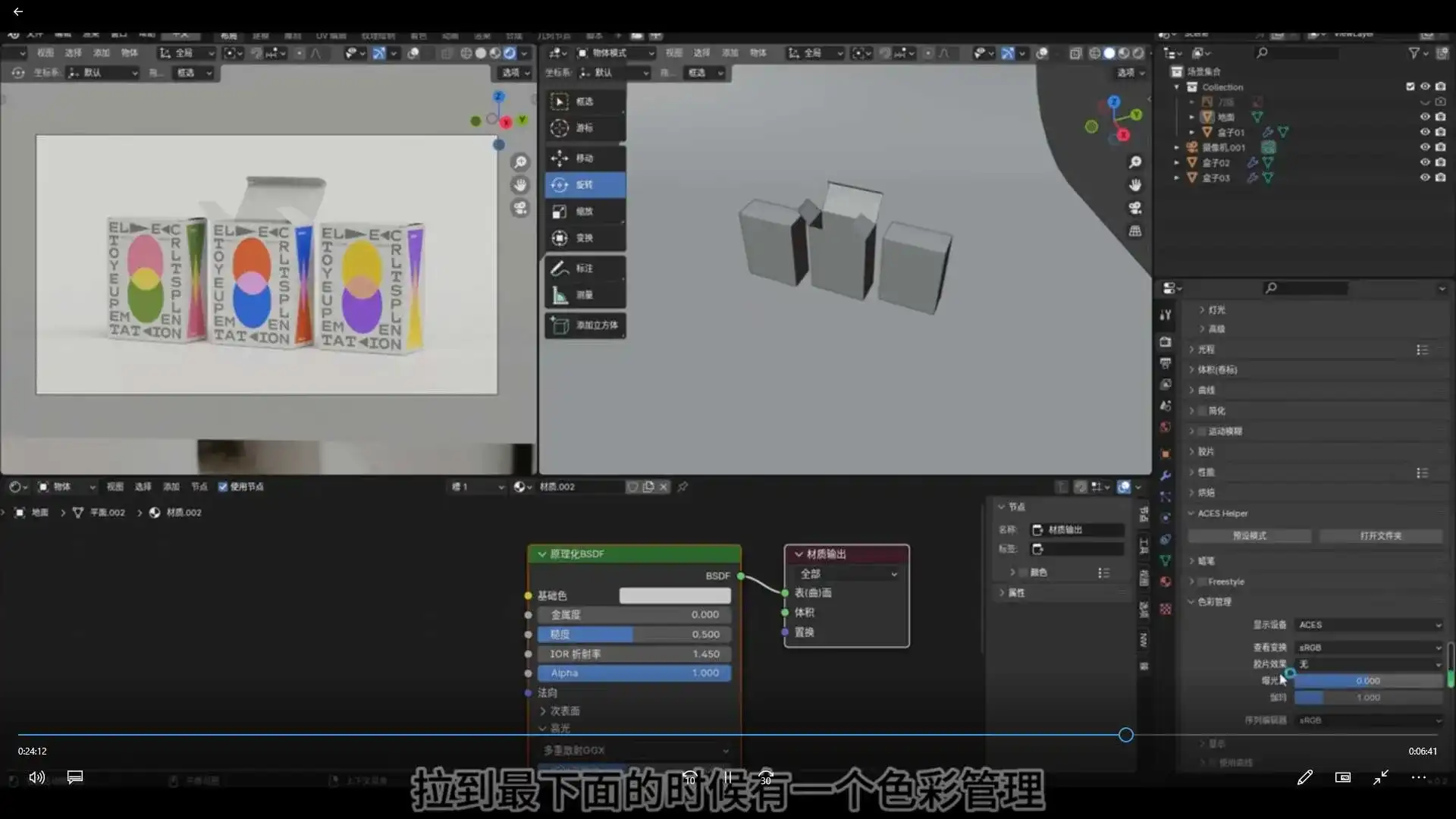Open the display device ACES dropdown

(1369, 625)
